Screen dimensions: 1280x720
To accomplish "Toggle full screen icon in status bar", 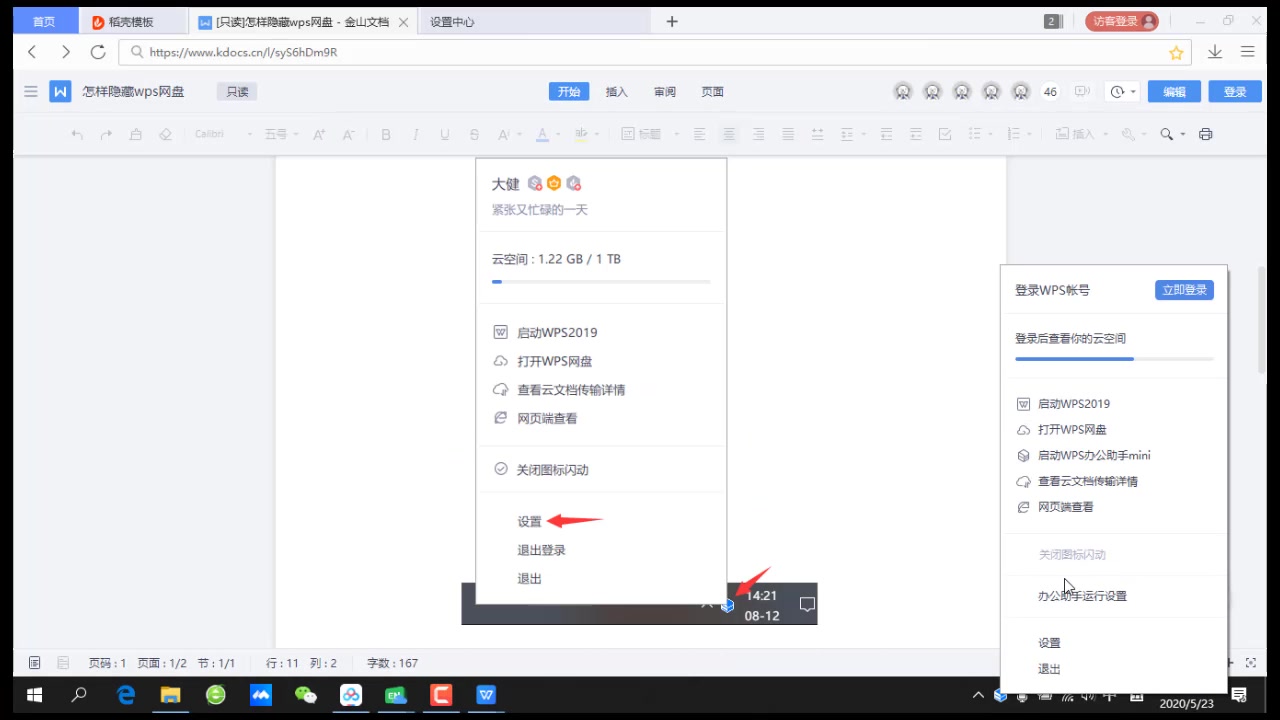I will click(x=1251, y=663).
